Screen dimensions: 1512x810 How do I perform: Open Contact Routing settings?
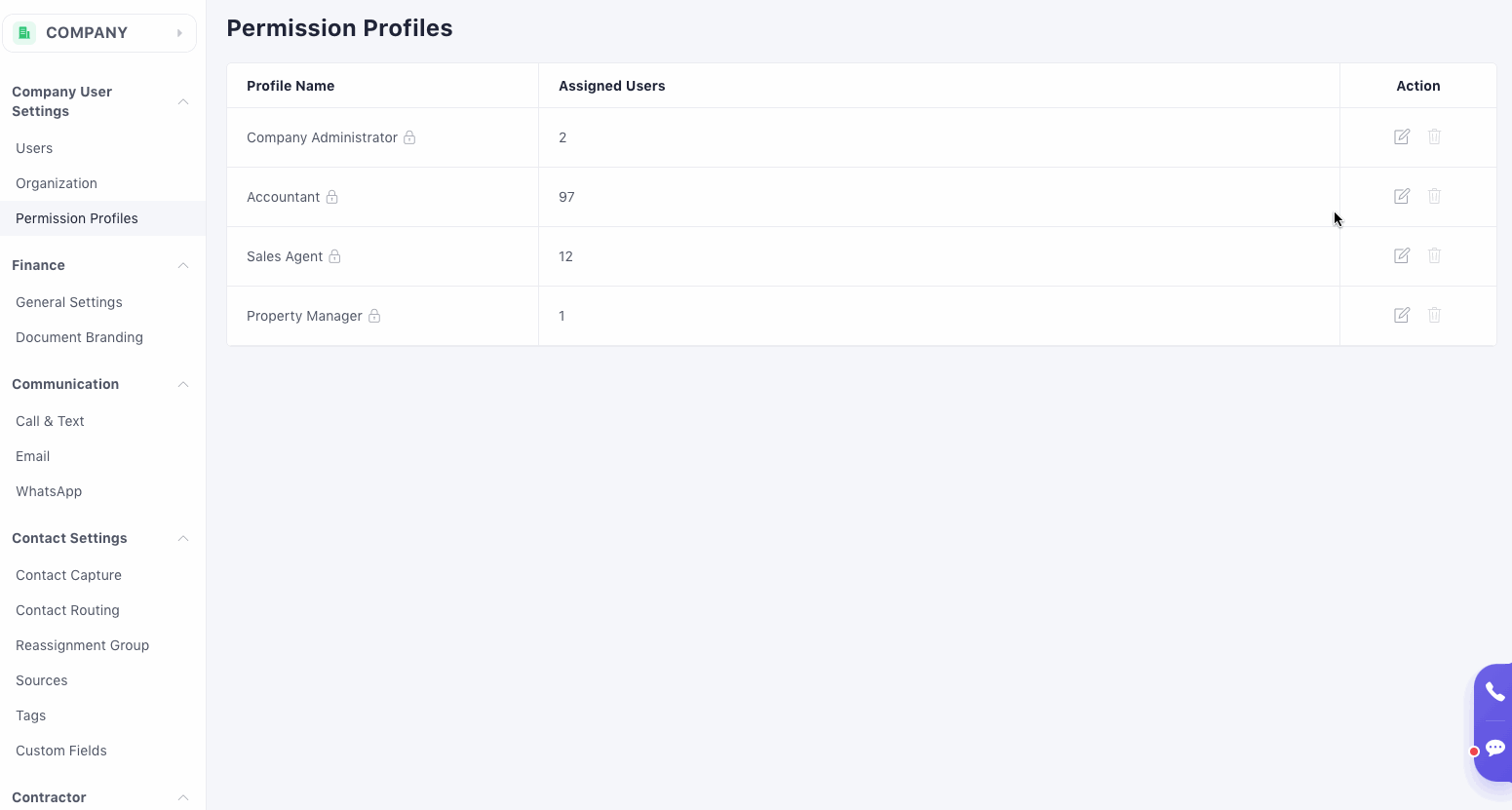pos(67,610)
